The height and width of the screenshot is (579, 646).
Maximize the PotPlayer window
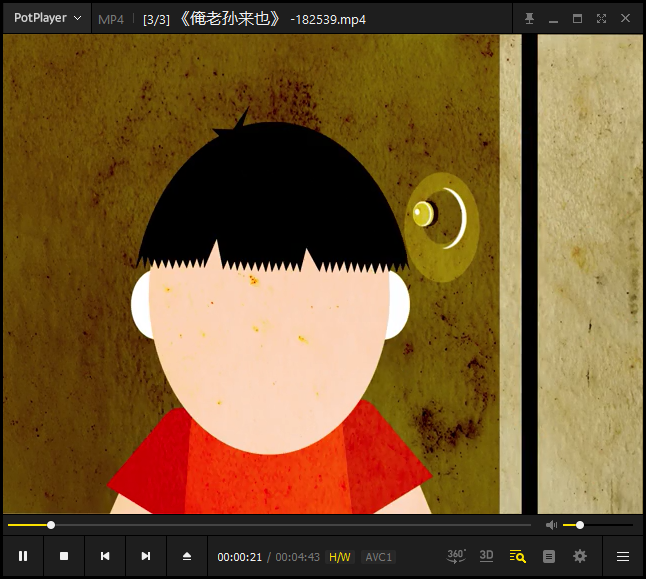pyautogui.click(x=577, y=19)
